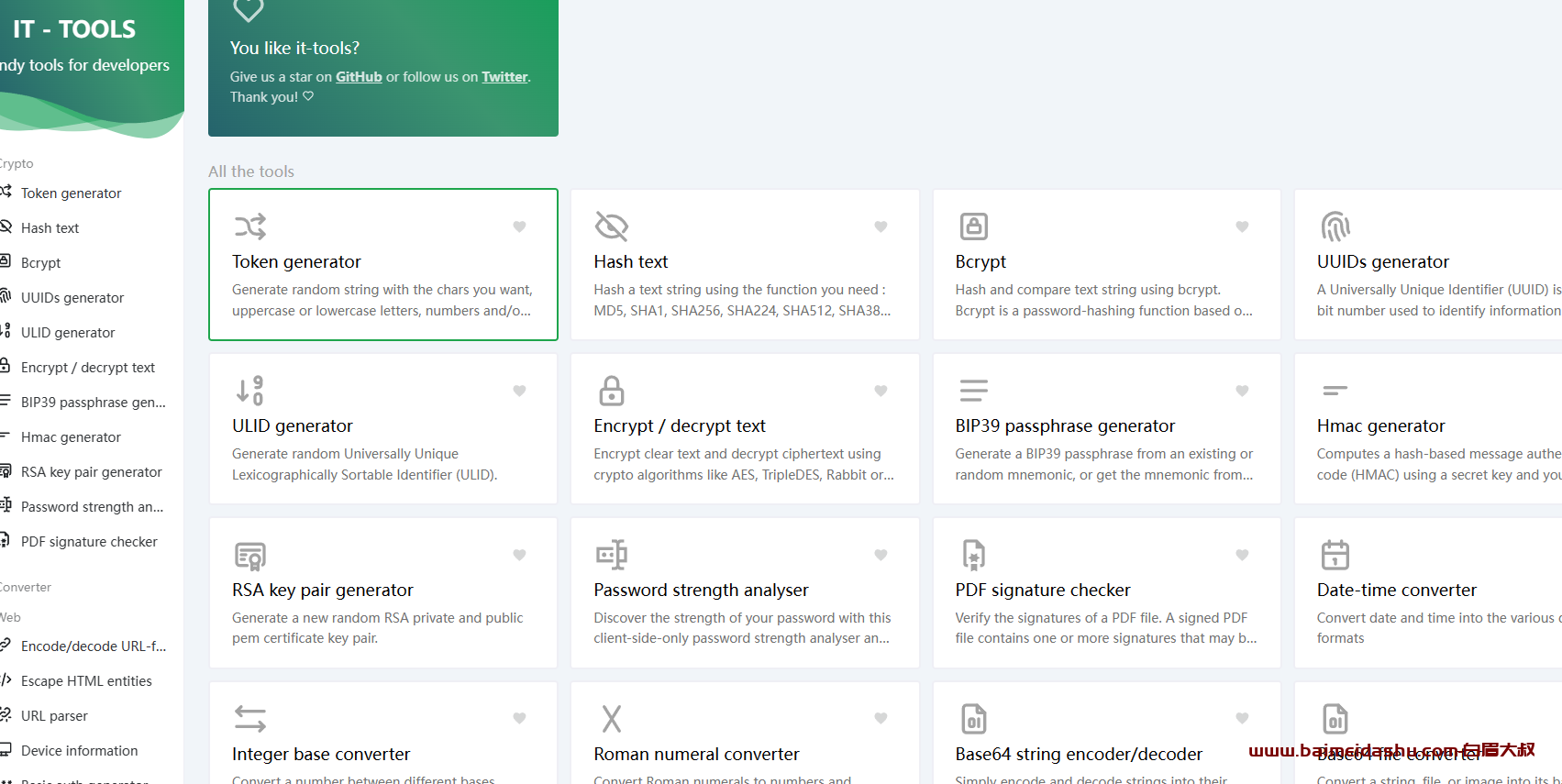Viewport: 1562px width, 784px height.
Task: Open the Token generator card title
Action: click(x=296, y=261)
